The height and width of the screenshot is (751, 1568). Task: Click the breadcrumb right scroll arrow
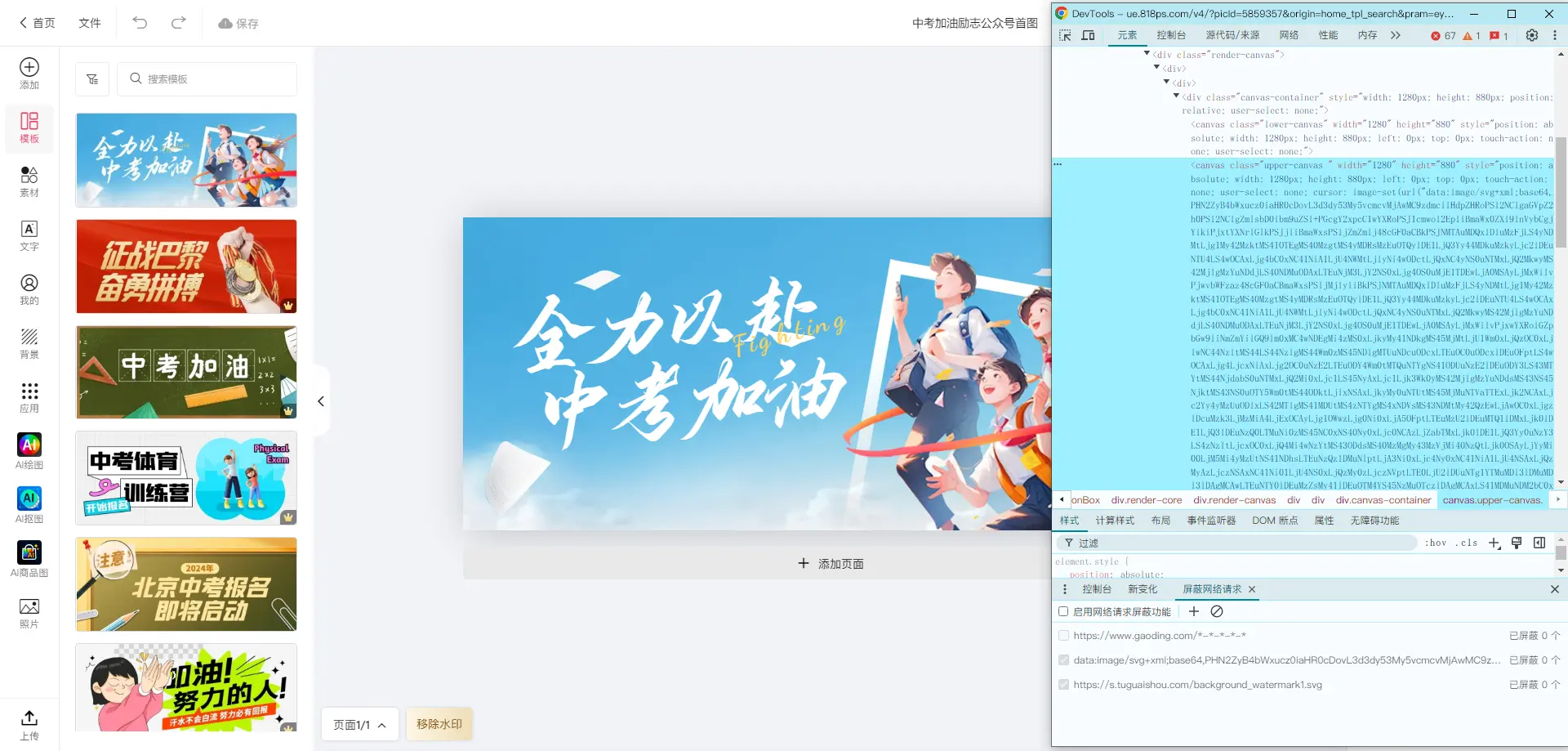point(1558,499)
